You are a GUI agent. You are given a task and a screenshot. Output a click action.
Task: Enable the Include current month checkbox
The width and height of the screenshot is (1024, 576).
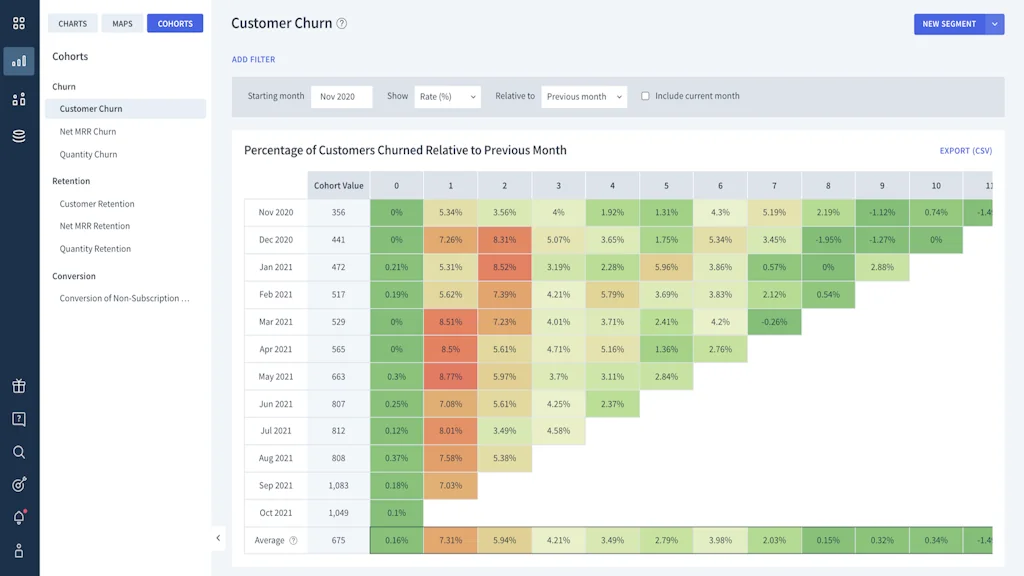point(645,96)
